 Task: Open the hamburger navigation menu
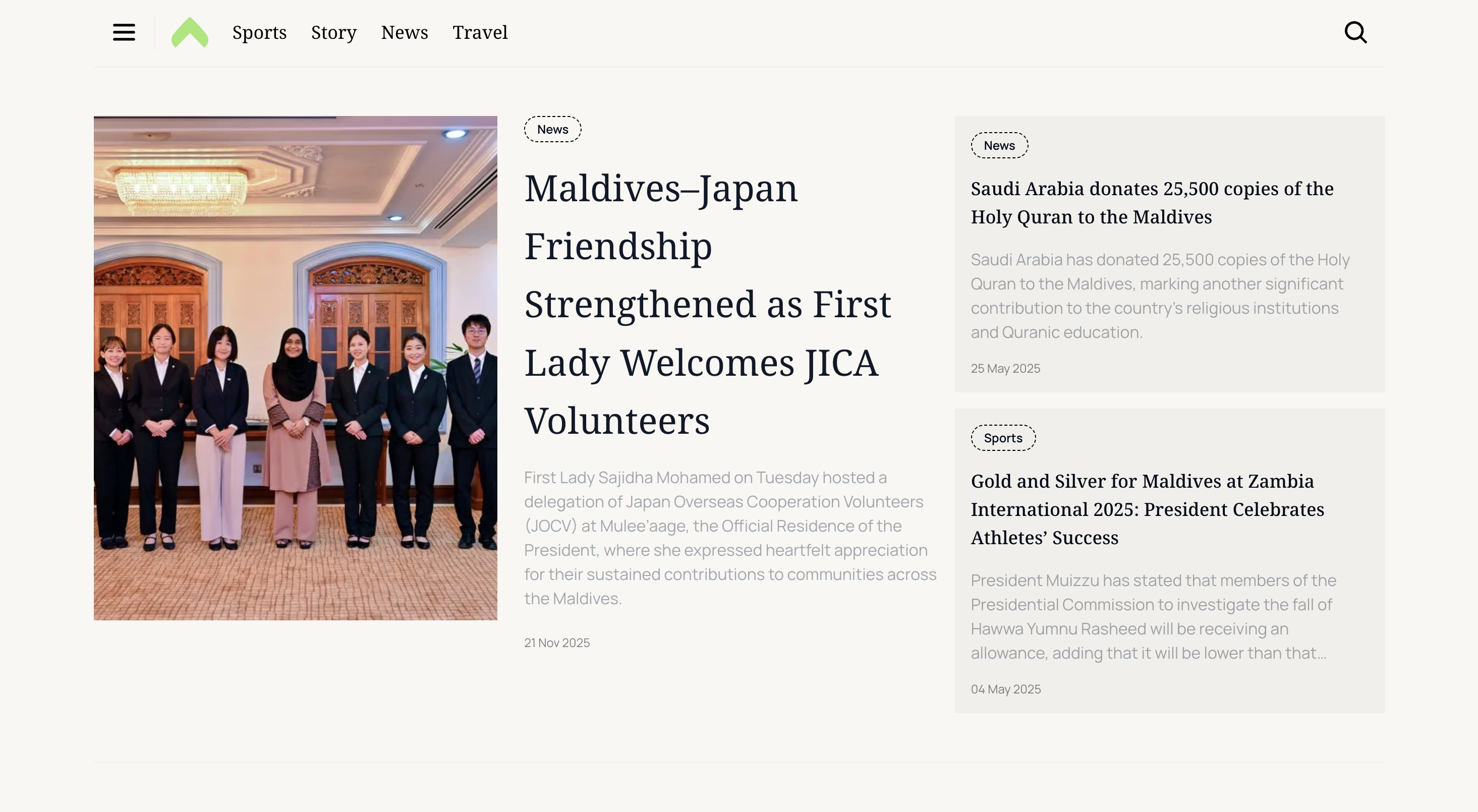tap(124, 33)
